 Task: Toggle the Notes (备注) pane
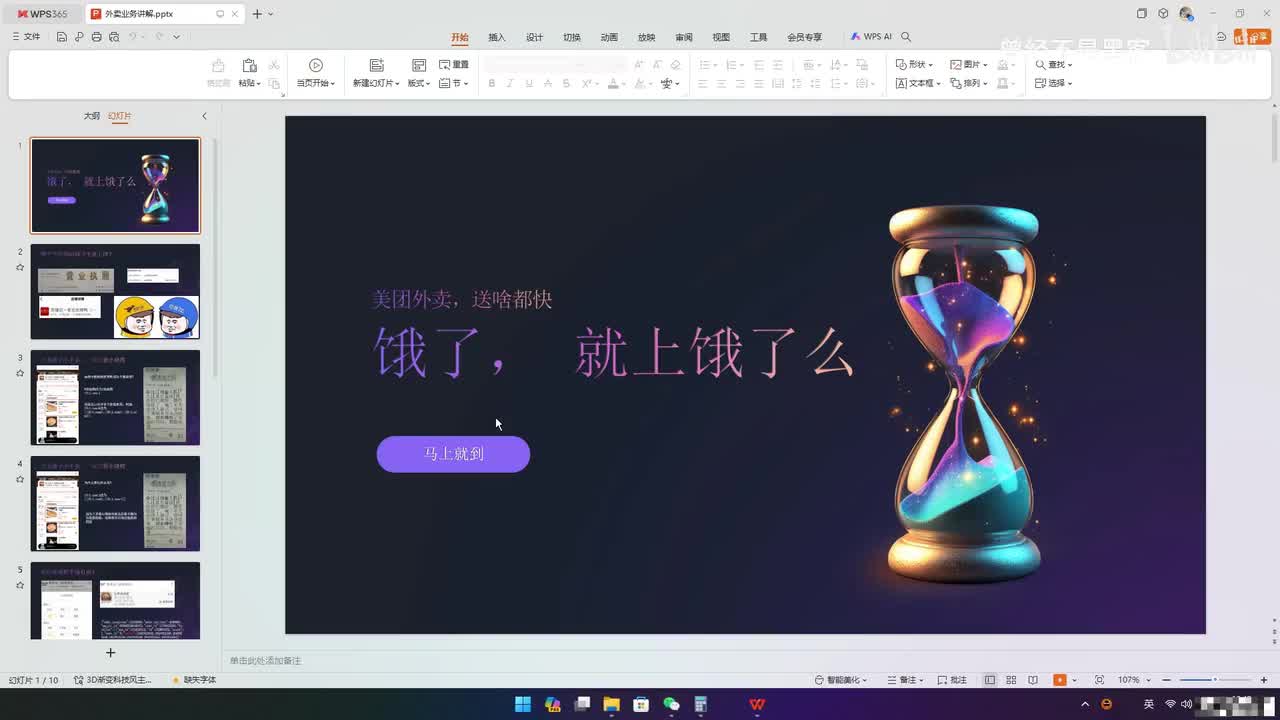coord(903,680)
